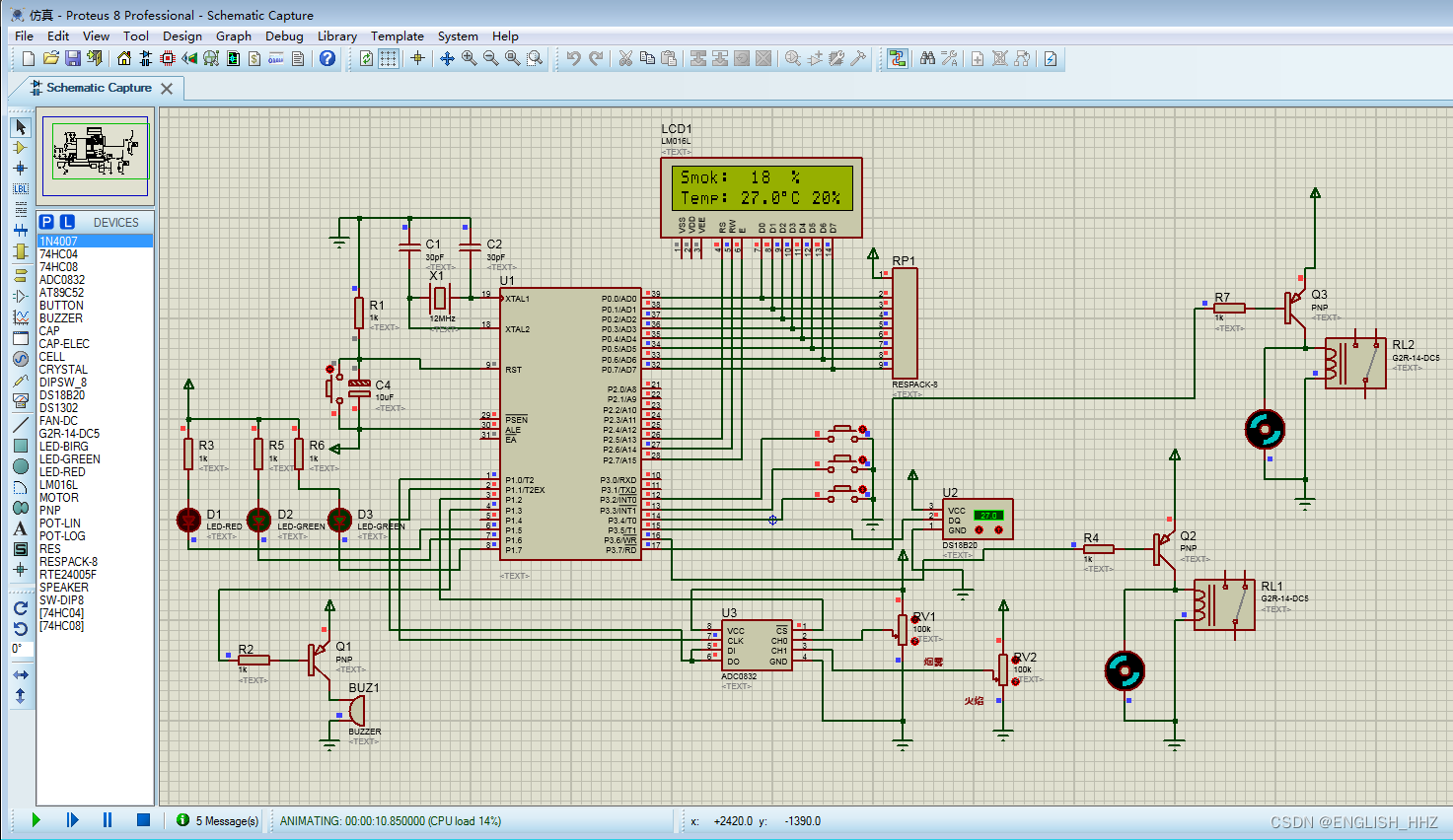Click the 5 Message(s) status indicator
The image size is (1453, 840).
click(217, 820)
